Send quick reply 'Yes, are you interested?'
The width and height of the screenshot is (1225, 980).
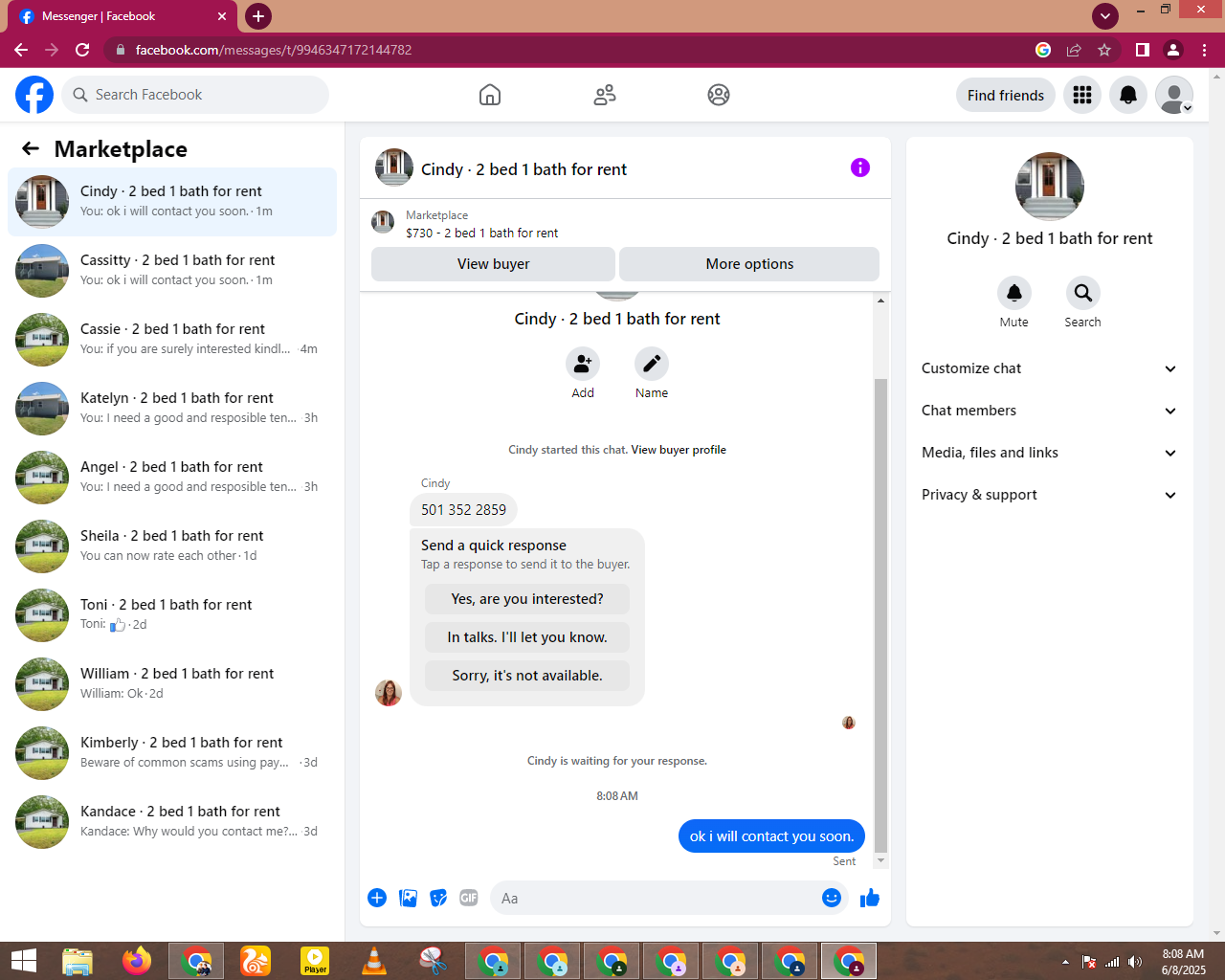(527, 599)
